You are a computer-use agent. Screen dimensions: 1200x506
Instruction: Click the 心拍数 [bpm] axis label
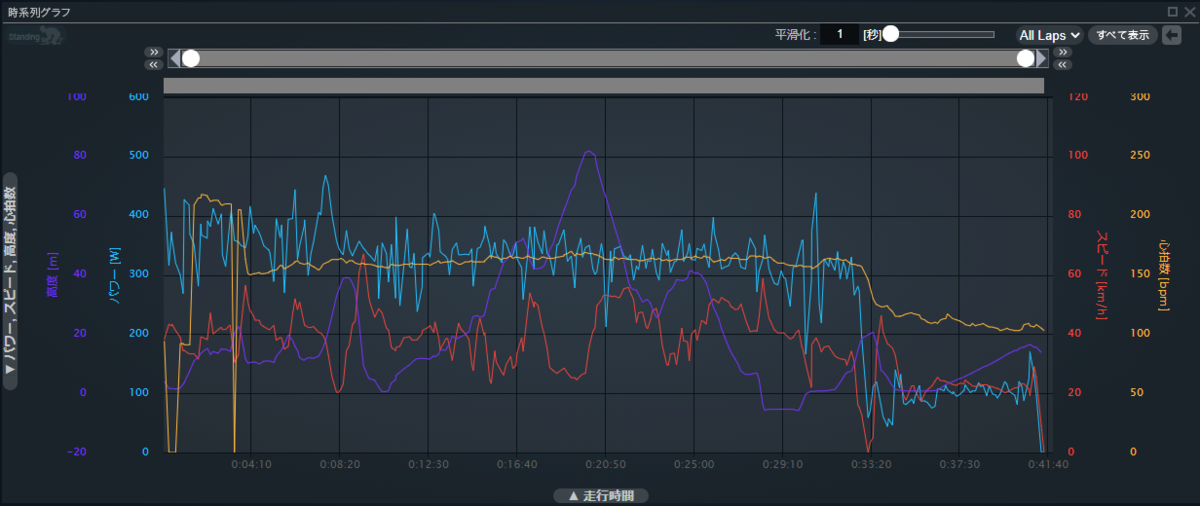[1165, 274]
